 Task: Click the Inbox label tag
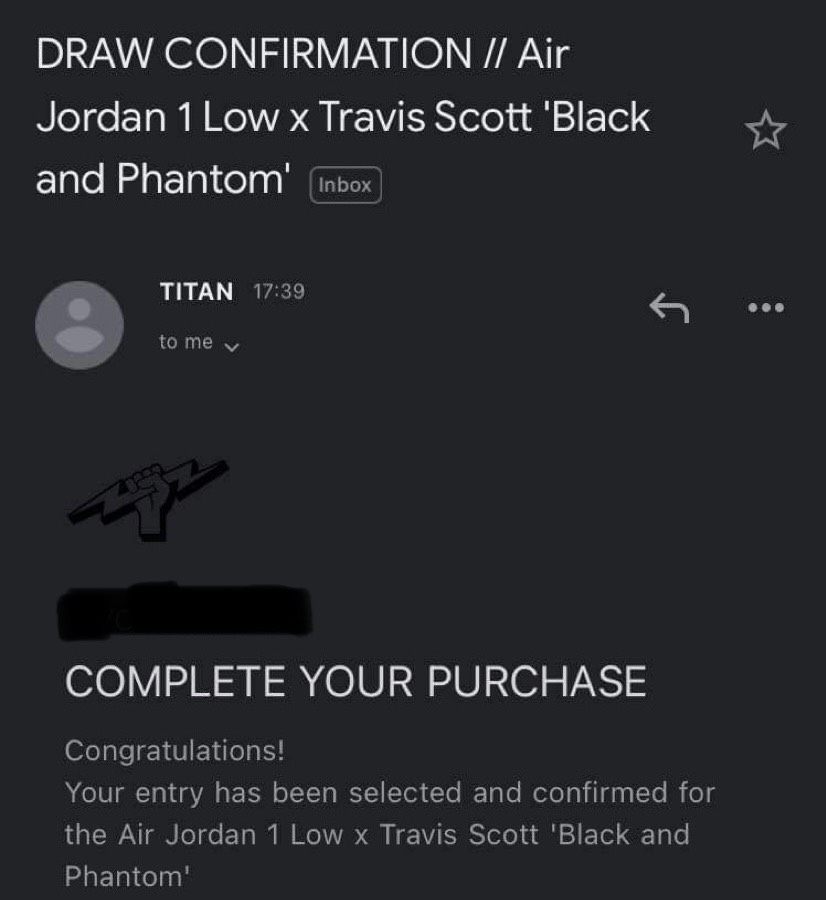pyautogui.click(x=345, y=185)
